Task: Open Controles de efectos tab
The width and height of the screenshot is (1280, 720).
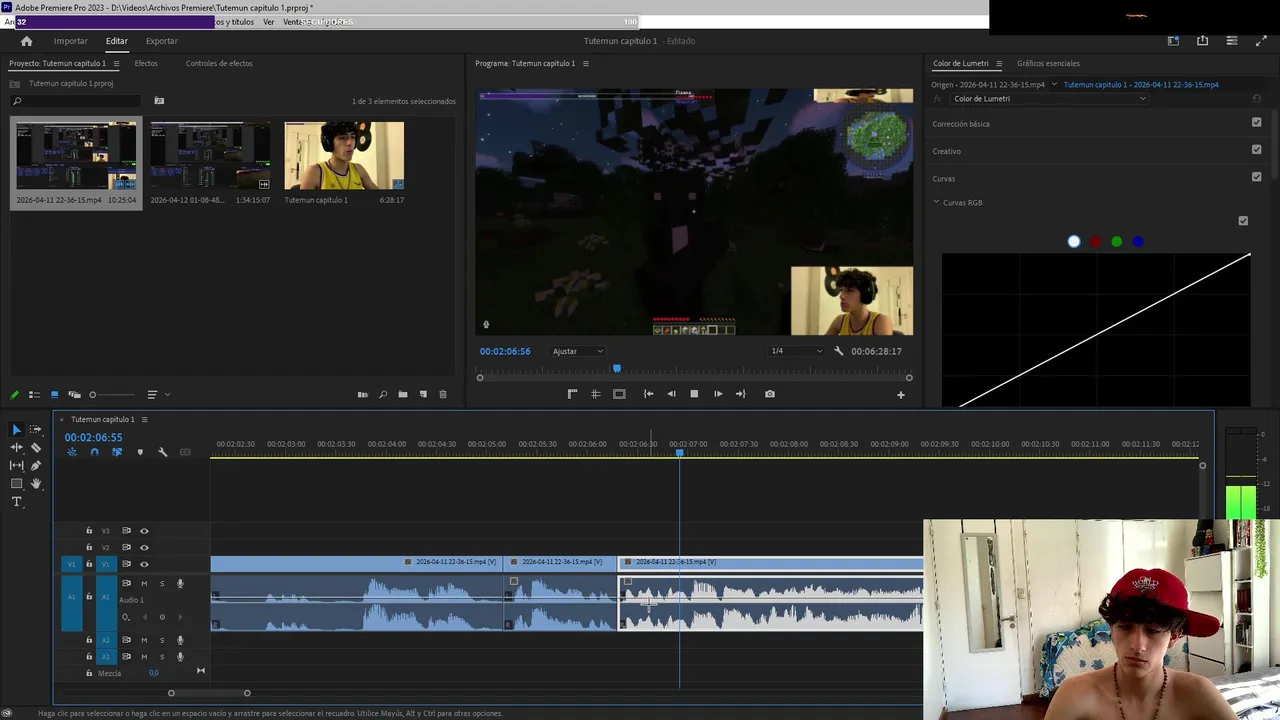Action: pos(218,63)
